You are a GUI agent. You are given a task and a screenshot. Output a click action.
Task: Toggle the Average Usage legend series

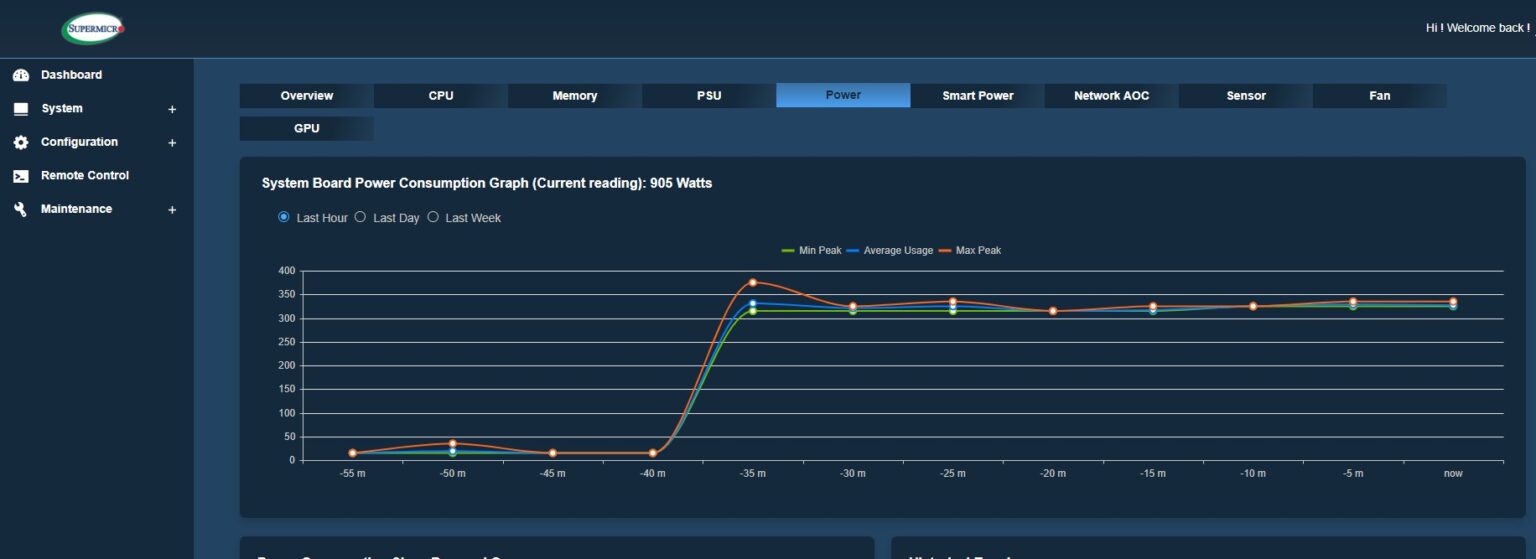coord(890,250)
